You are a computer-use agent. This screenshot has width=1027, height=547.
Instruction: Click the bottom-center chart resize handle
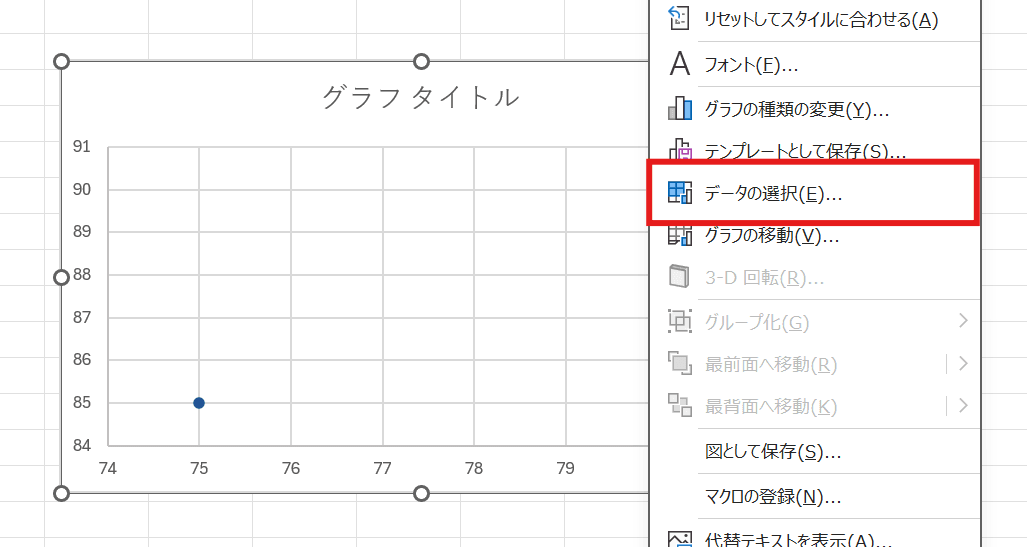click(x=421, y=493)
